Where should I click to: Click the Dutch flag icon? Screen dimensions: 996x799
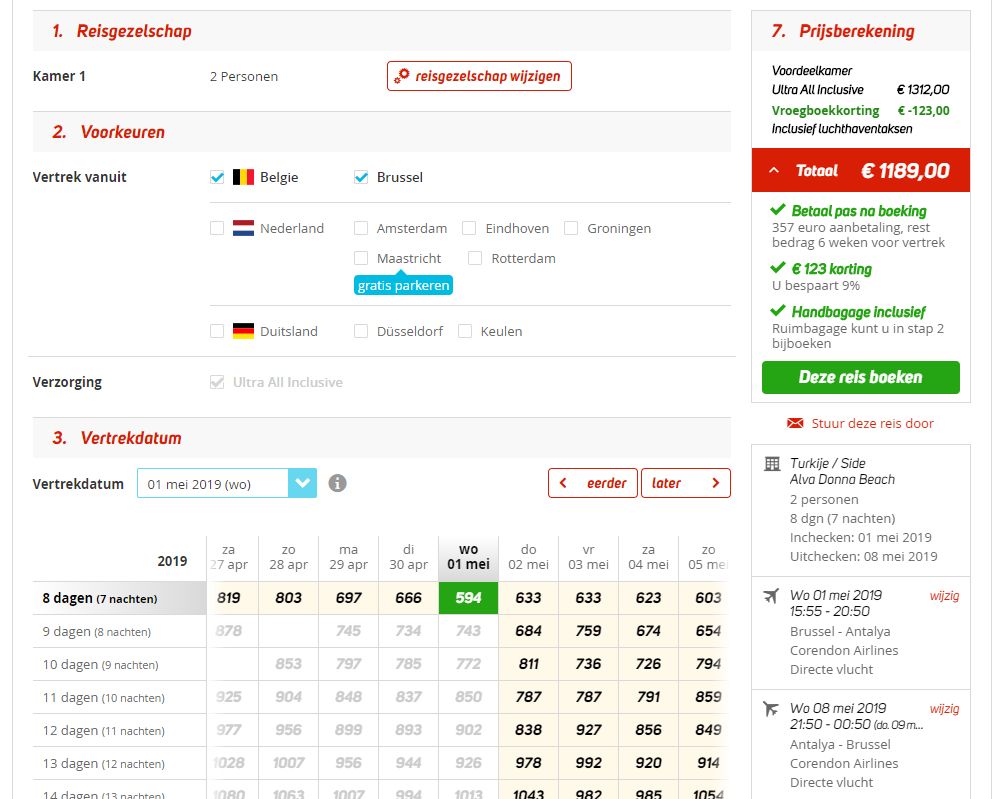point(243,228)
